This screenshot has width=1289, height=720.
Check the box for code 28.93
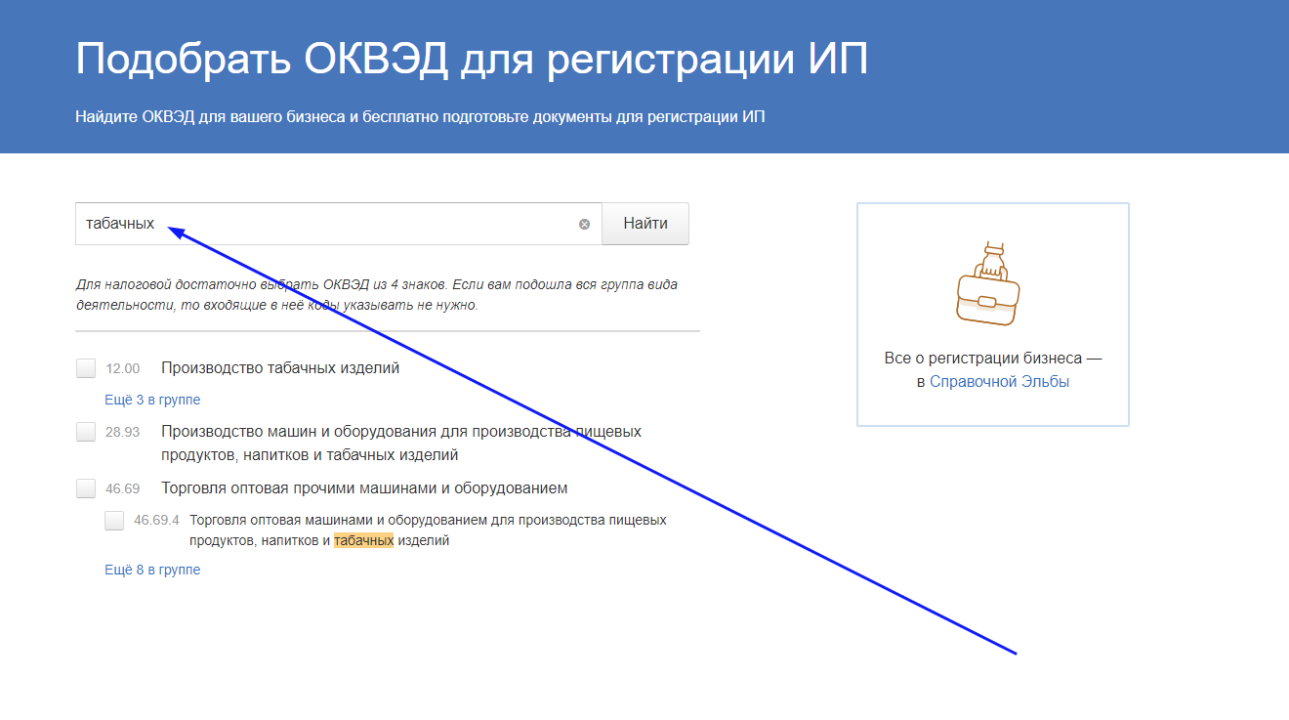pyautogui.click(x=86, y=432)
